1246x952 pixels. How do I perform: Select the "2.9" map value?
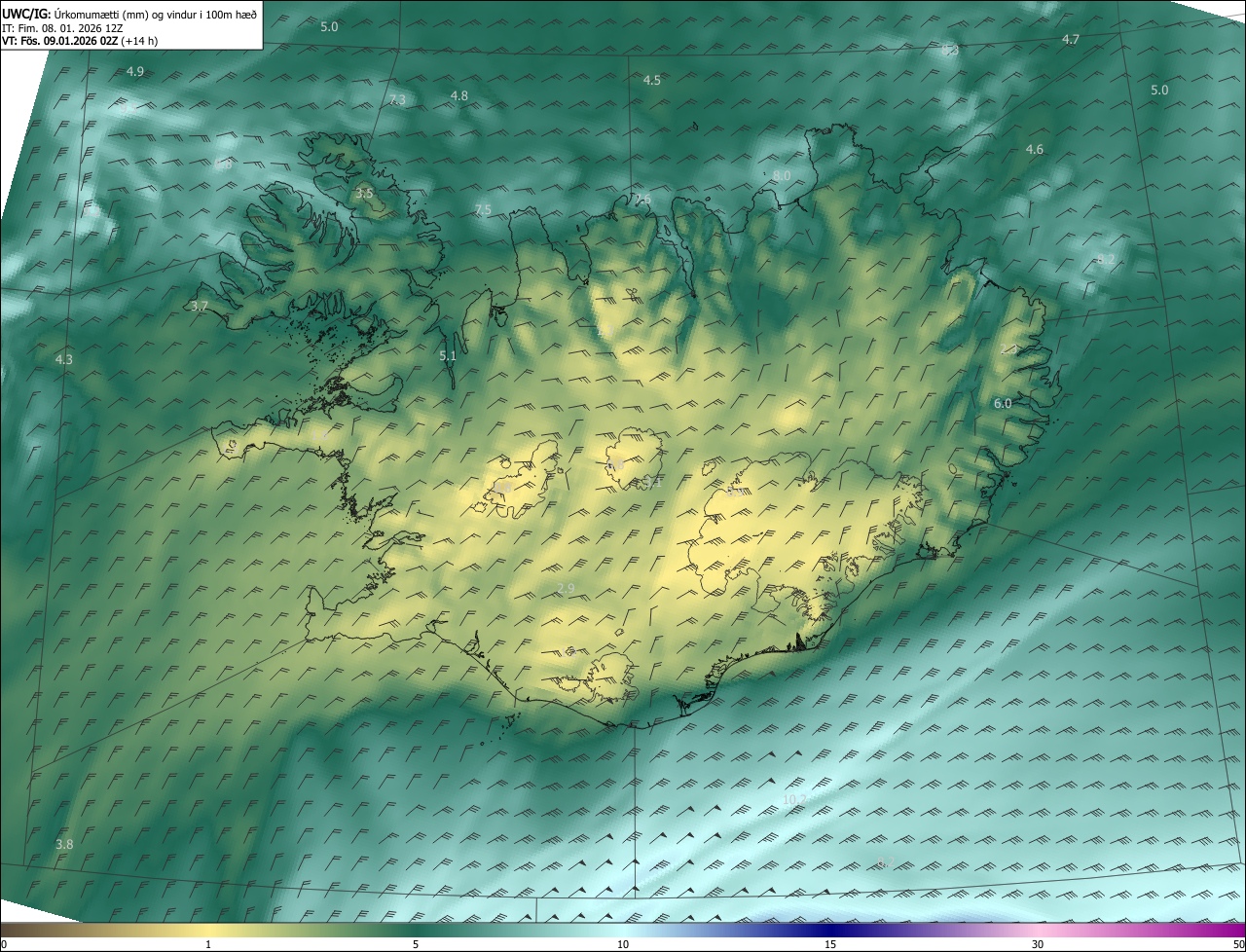click(567, 588)
